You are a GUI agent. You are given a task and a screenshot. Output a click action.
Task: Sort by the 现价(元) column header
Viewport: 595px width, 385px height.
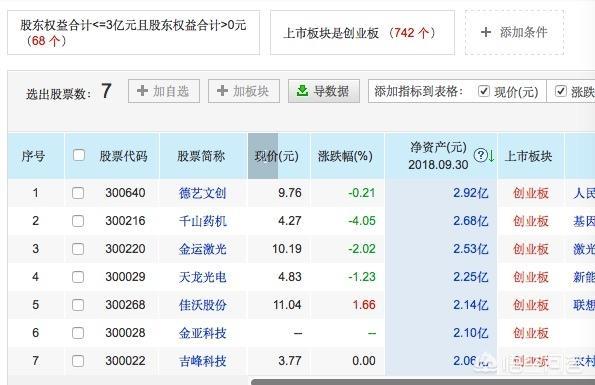pos(278,156)
